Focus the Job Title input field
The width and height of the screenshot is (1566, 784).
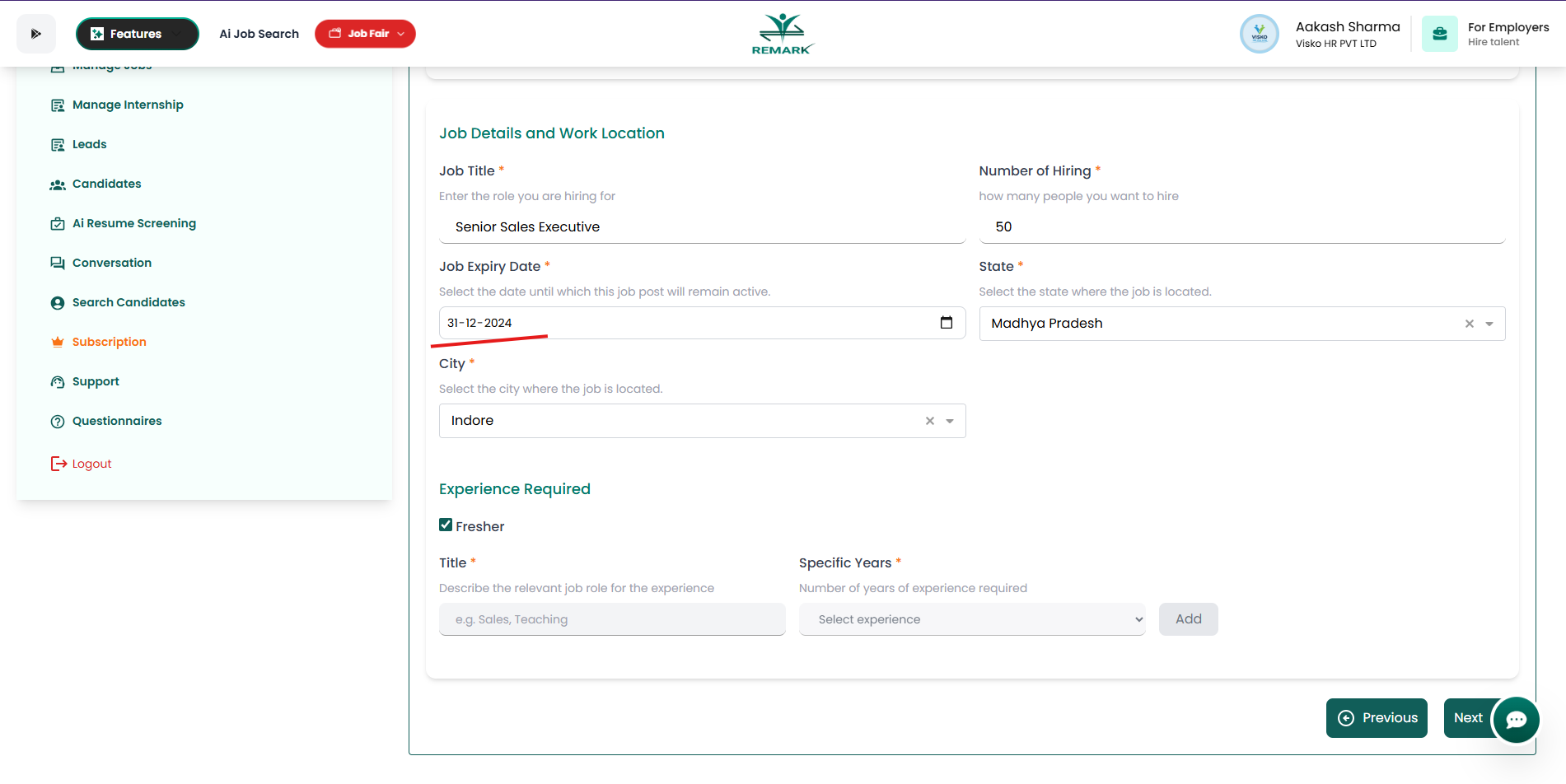tap(702, 227)
